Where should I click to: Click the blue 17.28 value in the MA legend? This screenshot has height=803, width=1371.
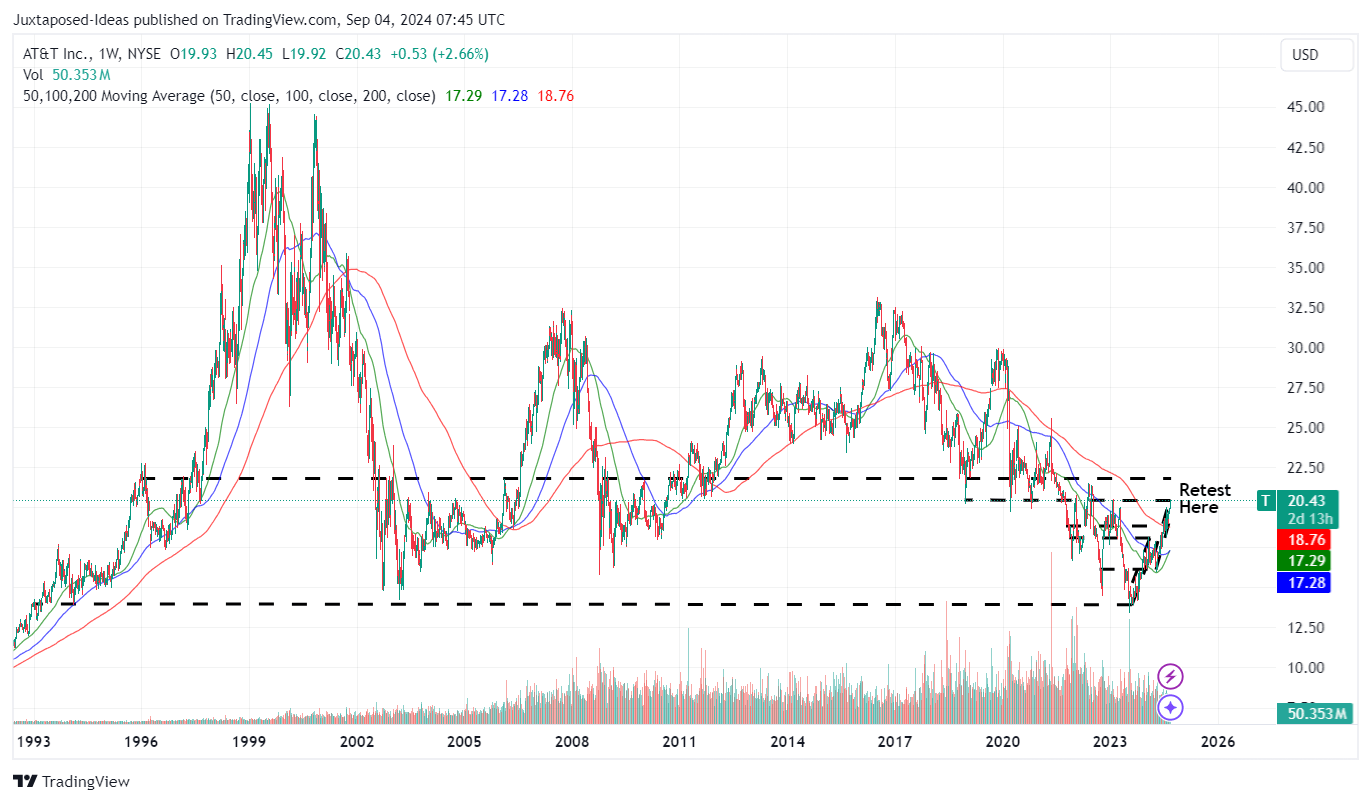tap(510, 96)
